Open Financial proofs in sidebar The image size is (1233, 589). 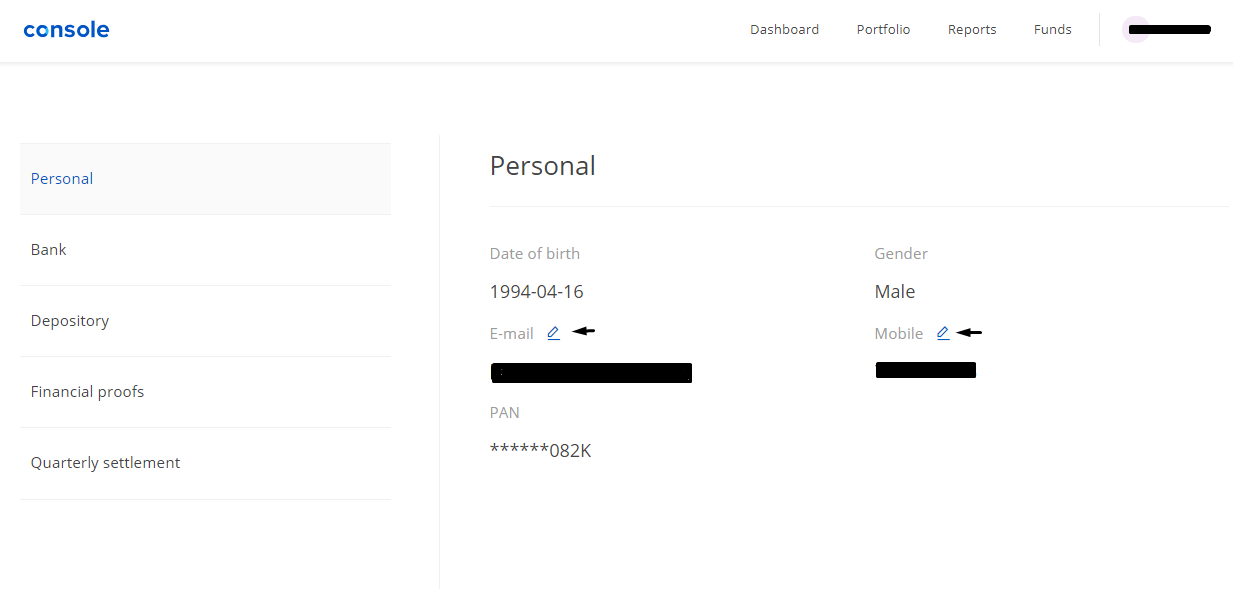click(x=205, y=392)
